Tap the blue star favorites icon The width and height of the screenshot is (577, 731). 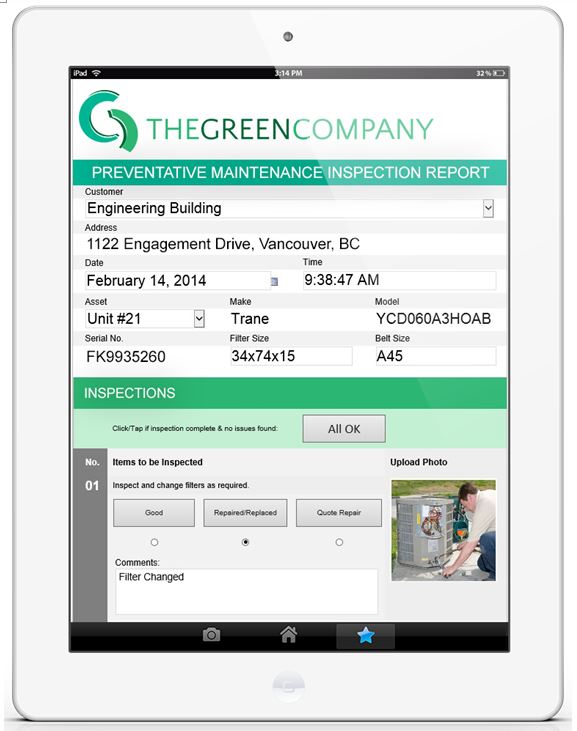coord(365,635)
